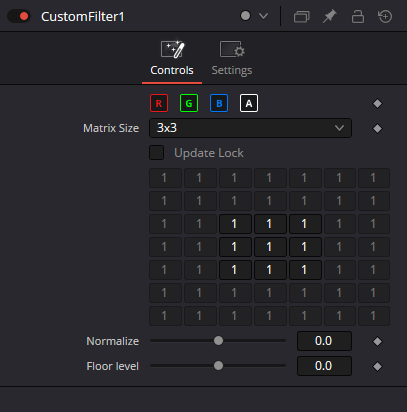
Task: Click the Floor level value field
Action: tap(324, 366)
